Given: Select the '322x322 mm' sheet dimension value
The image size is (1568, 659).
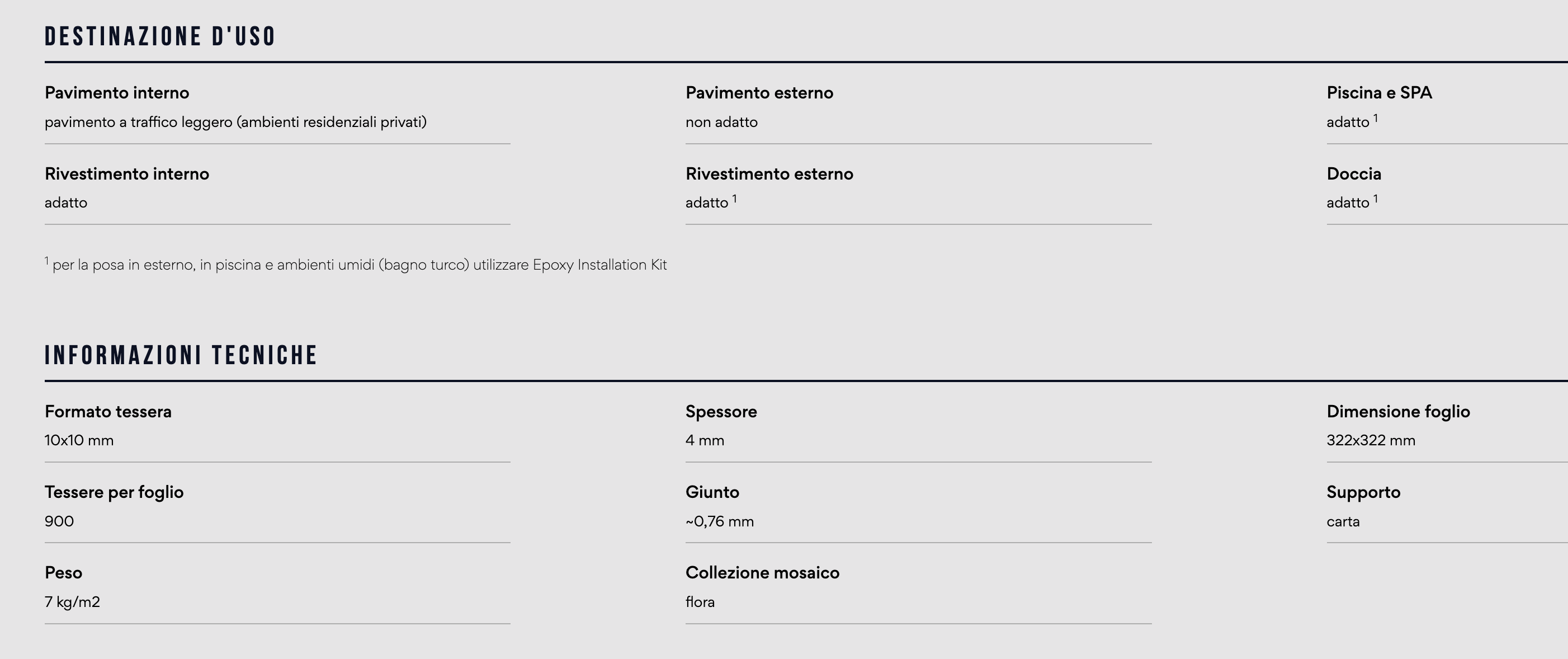Looking at the screenshot, I should coord(1371,440).
